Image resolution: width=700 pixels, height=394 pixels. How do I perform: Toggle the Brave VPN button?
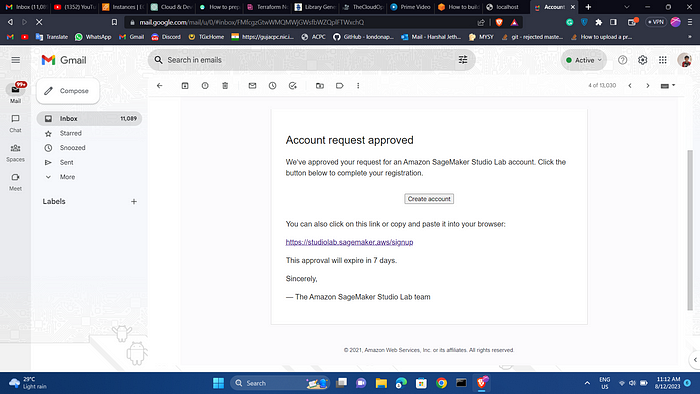coord(656,22)
